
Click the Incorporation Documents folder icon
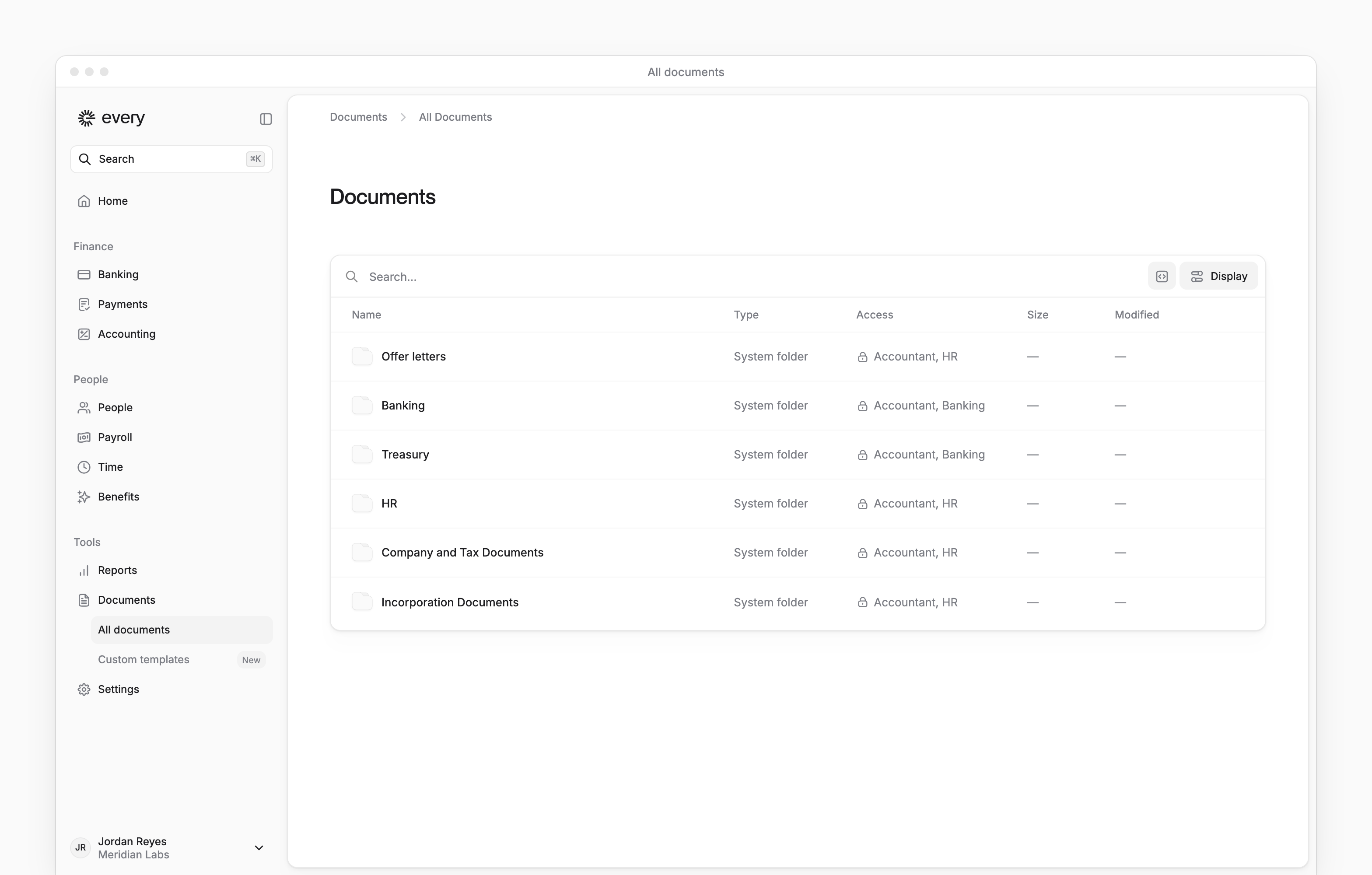[x=362, y=602]
